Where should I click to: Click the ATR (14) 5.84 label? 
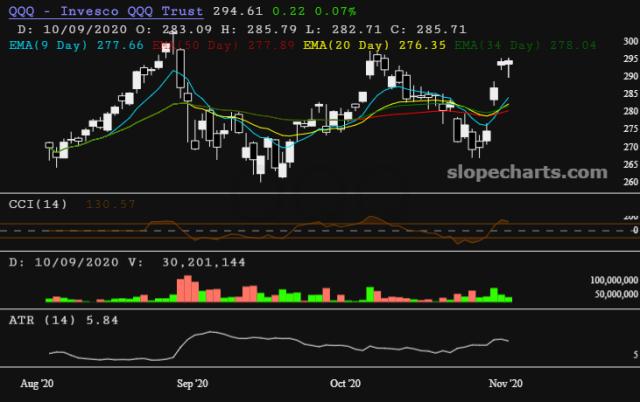point(64,320)
